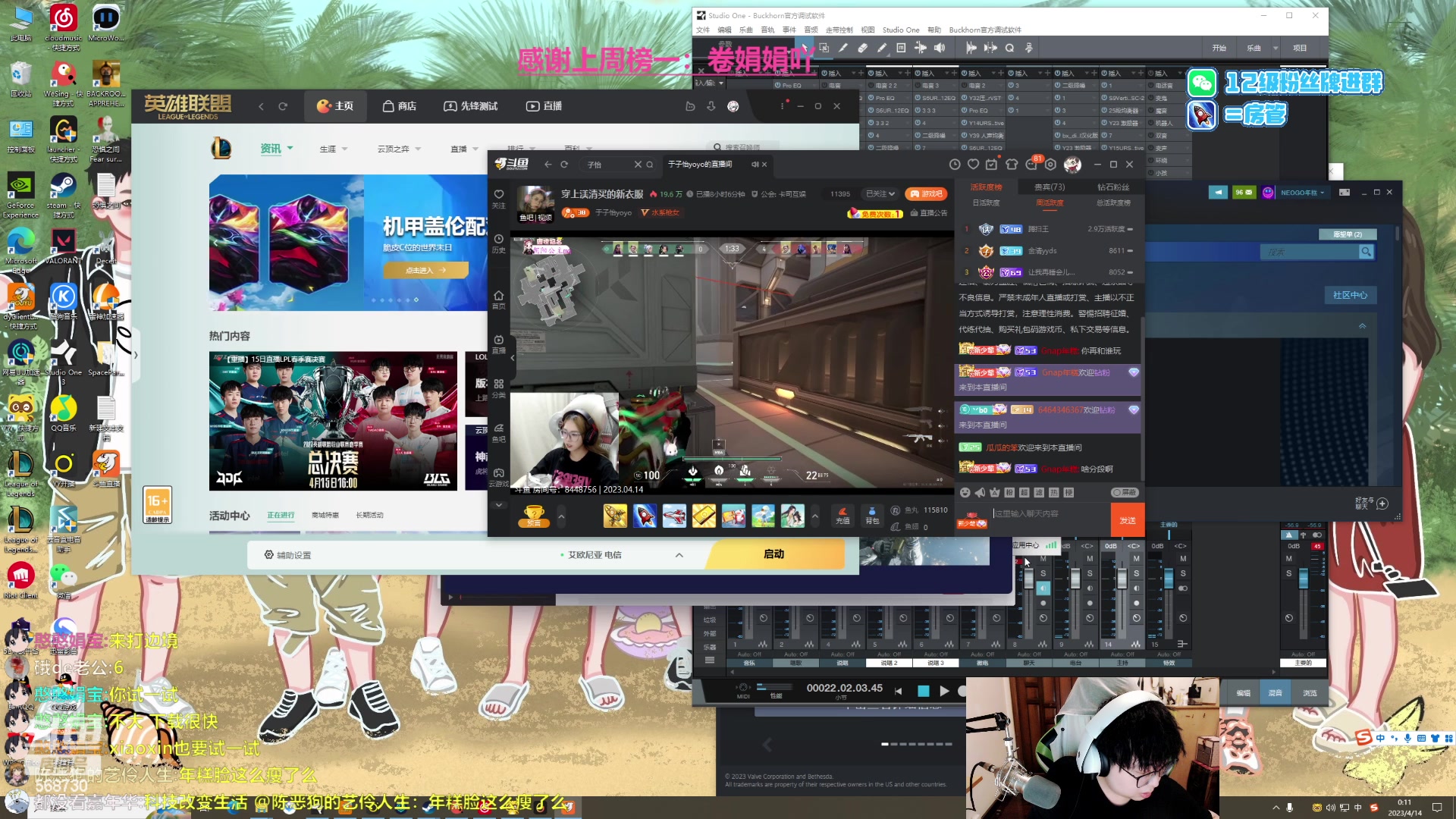Select the paint pencil tool in Studio One
Screen dimensions: 1456x819
click(x=881, y=48)
